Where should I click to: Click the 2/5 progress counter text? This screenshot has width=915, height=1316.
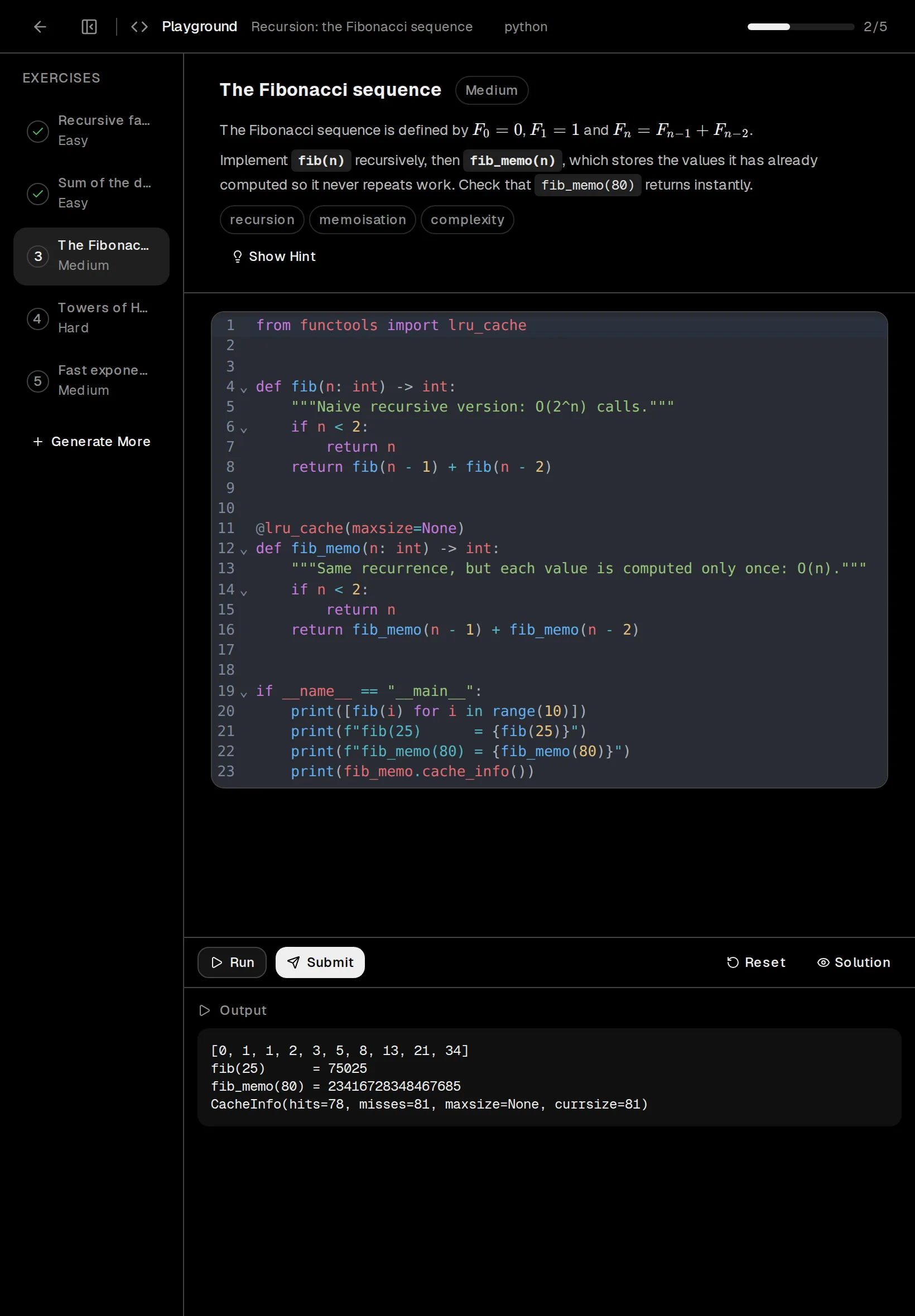[x=875, y=27]
